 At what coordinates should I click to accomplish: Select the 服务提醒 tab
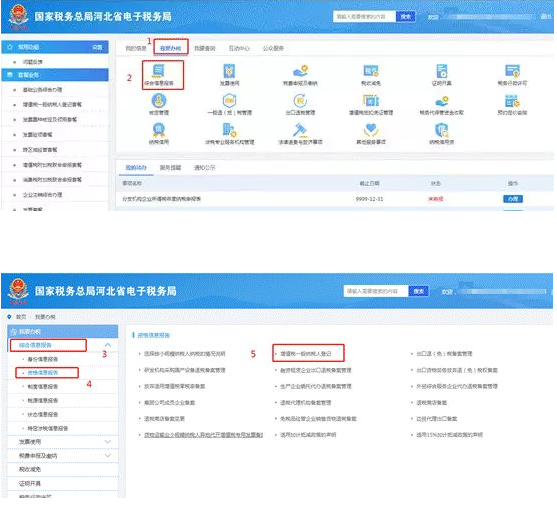pos(171,168)
